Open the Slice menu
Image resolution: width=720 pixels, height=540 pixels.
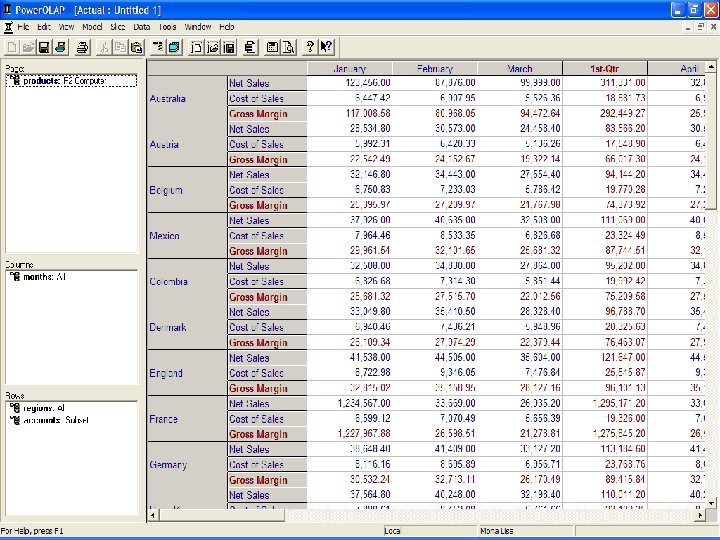pyautogui.click(x=118, y=27)
